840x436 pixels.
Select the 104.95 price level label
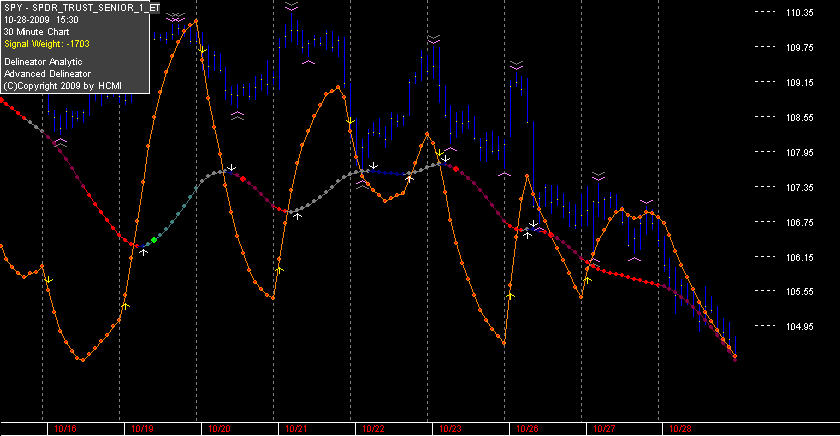pyautogui.click(x=799, y=327)
